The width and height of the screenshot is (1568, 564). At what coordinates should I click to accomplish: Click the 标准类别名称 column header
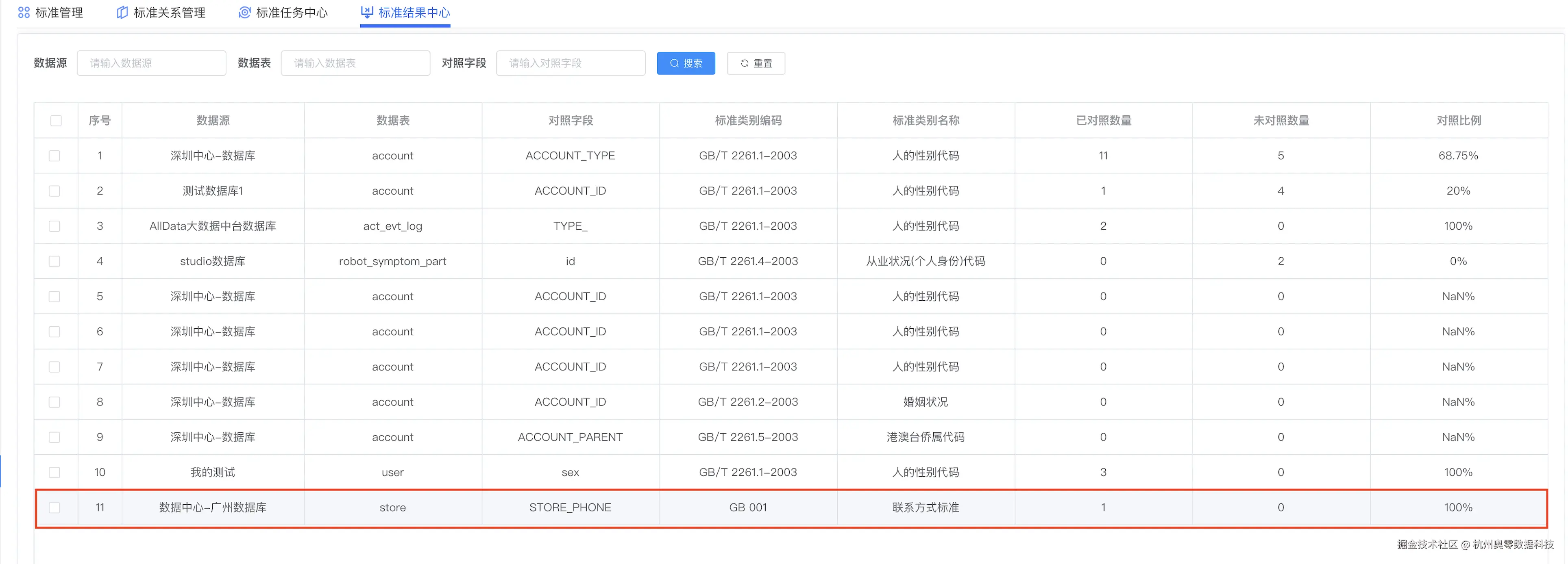[926, 120]
